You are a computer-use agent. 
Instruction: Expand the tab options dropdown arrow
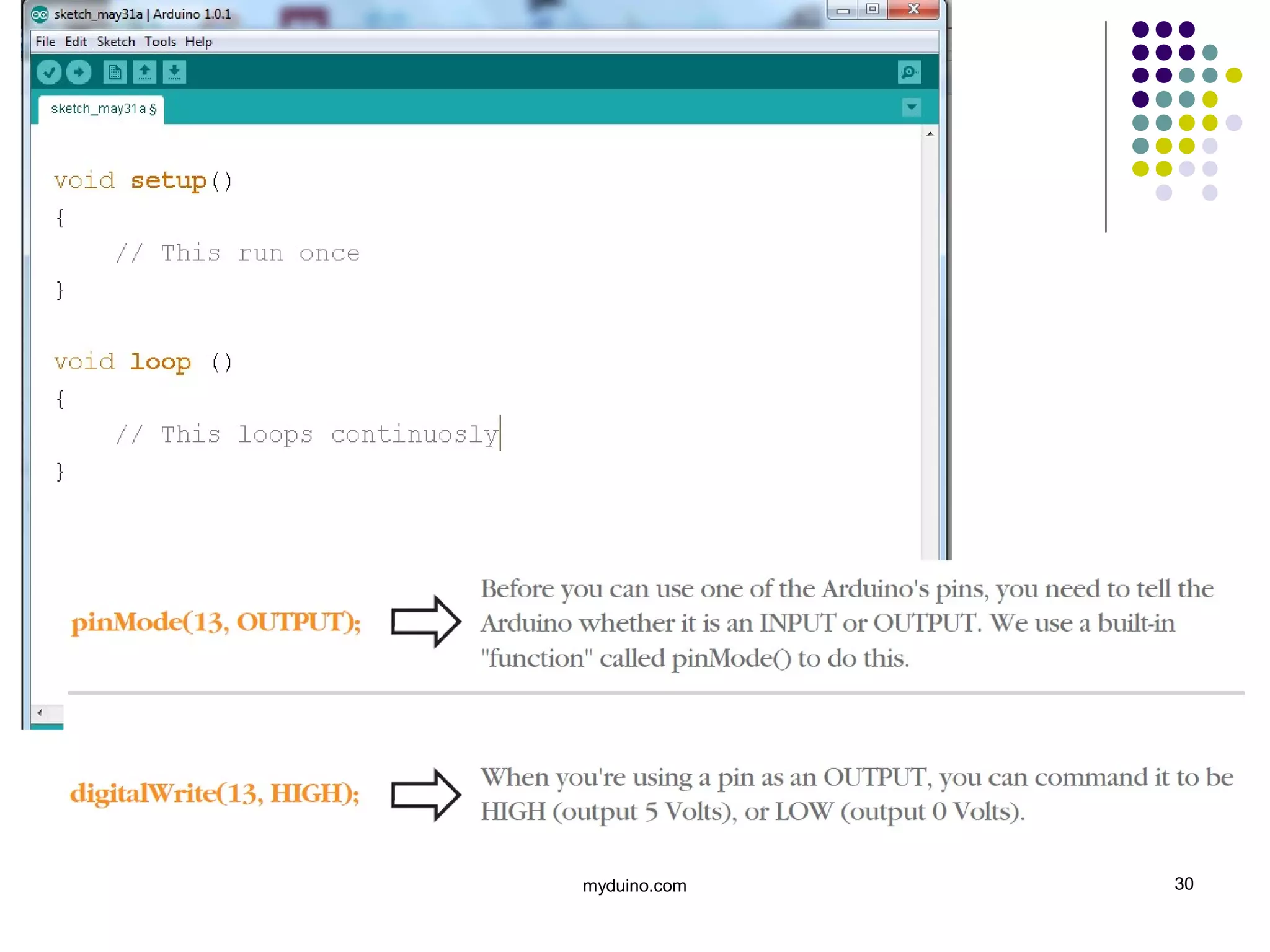tap(911, 107)
